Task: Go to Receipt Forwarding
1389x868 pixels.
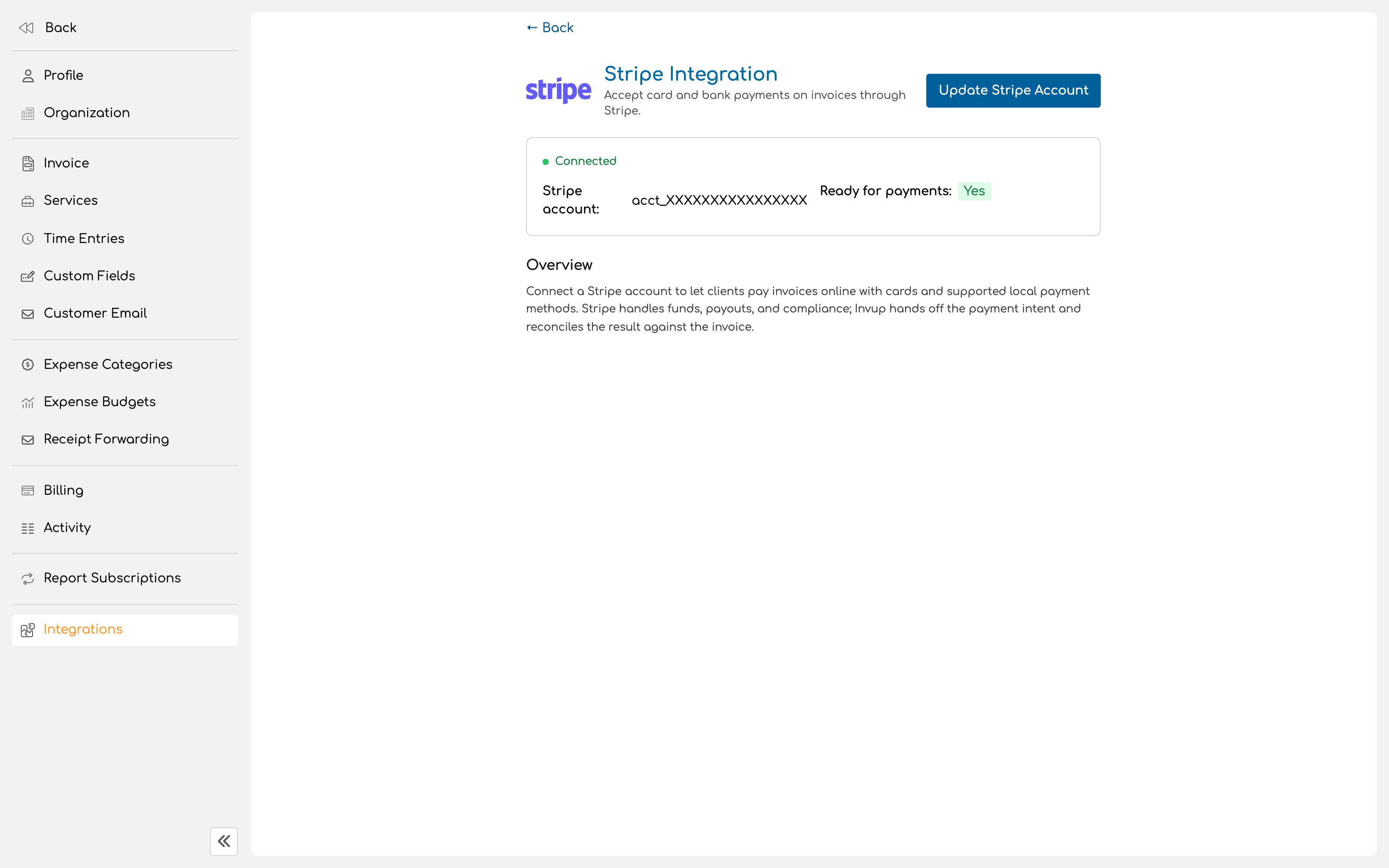Action: tap(125, 439)
